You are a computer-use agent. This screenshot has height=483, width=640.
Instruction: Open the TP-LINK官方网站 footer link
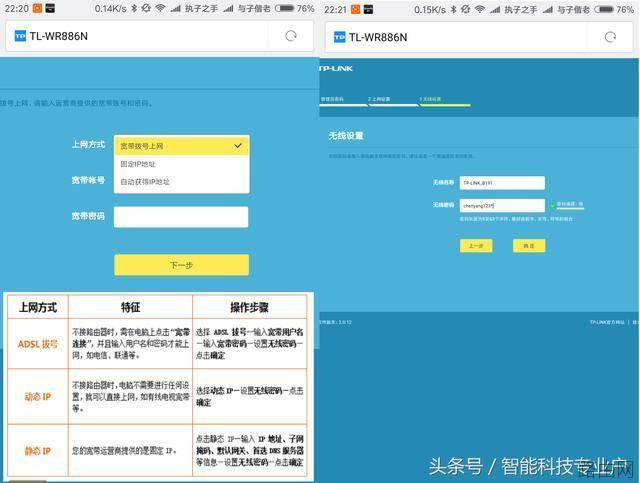pos(607,323)
